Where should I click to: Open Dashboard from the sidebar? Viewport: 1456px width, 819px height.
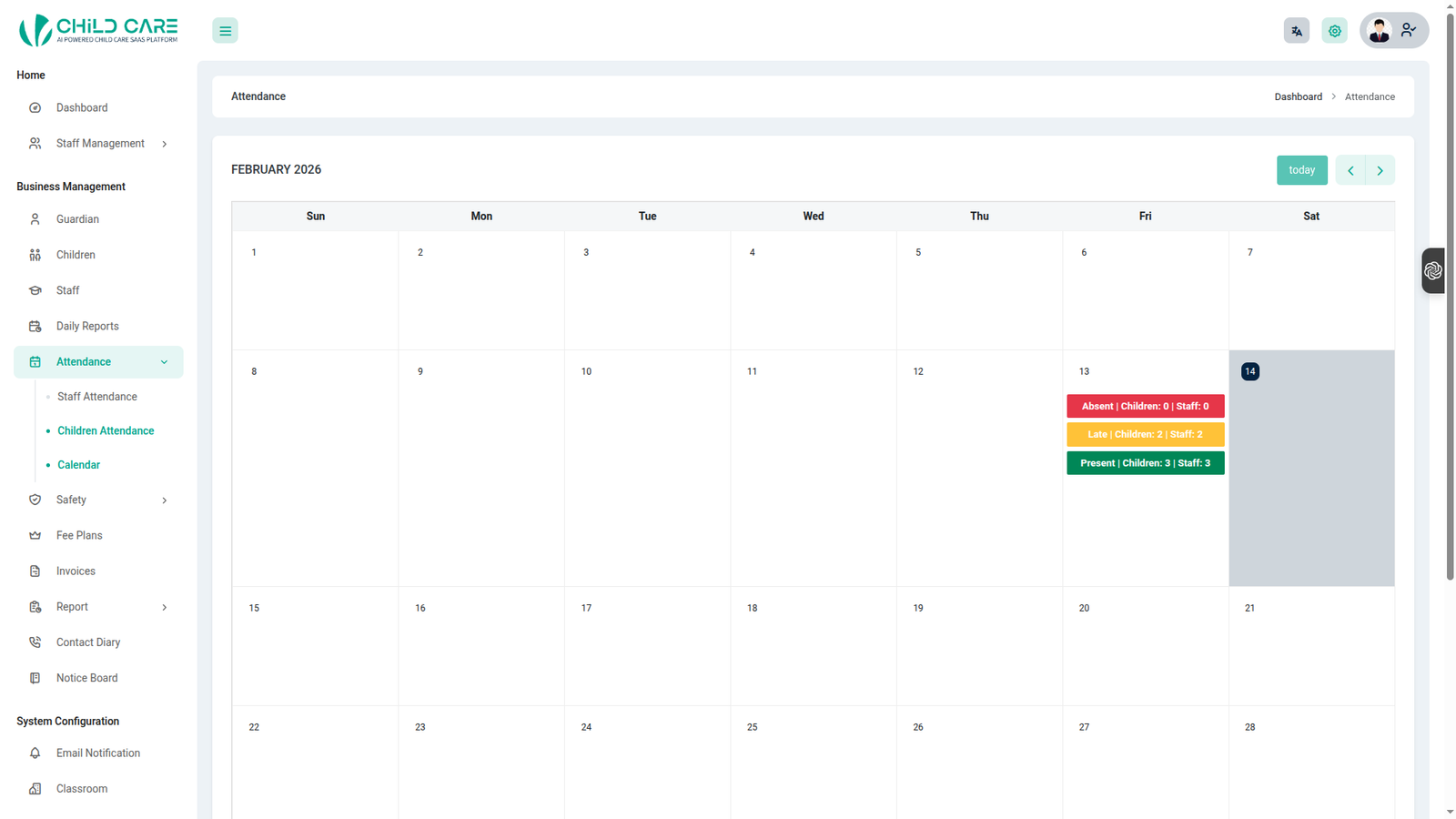tap(98, 107)
